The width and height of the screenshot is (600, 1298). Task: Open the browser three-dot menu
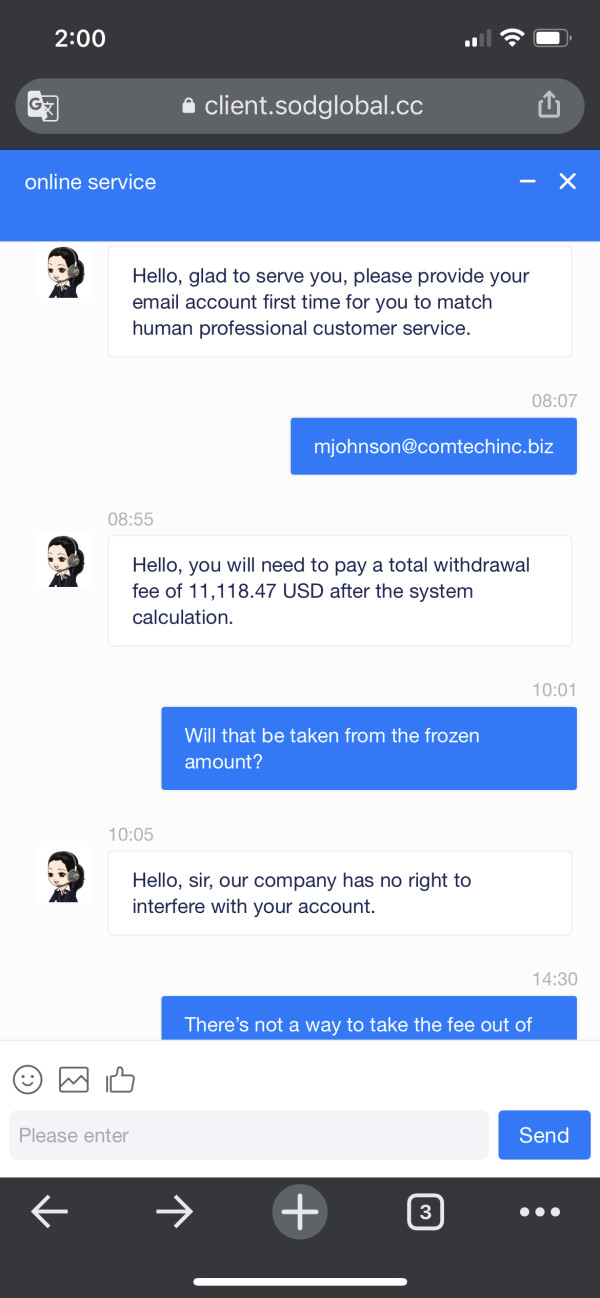tap(540, 1212)
